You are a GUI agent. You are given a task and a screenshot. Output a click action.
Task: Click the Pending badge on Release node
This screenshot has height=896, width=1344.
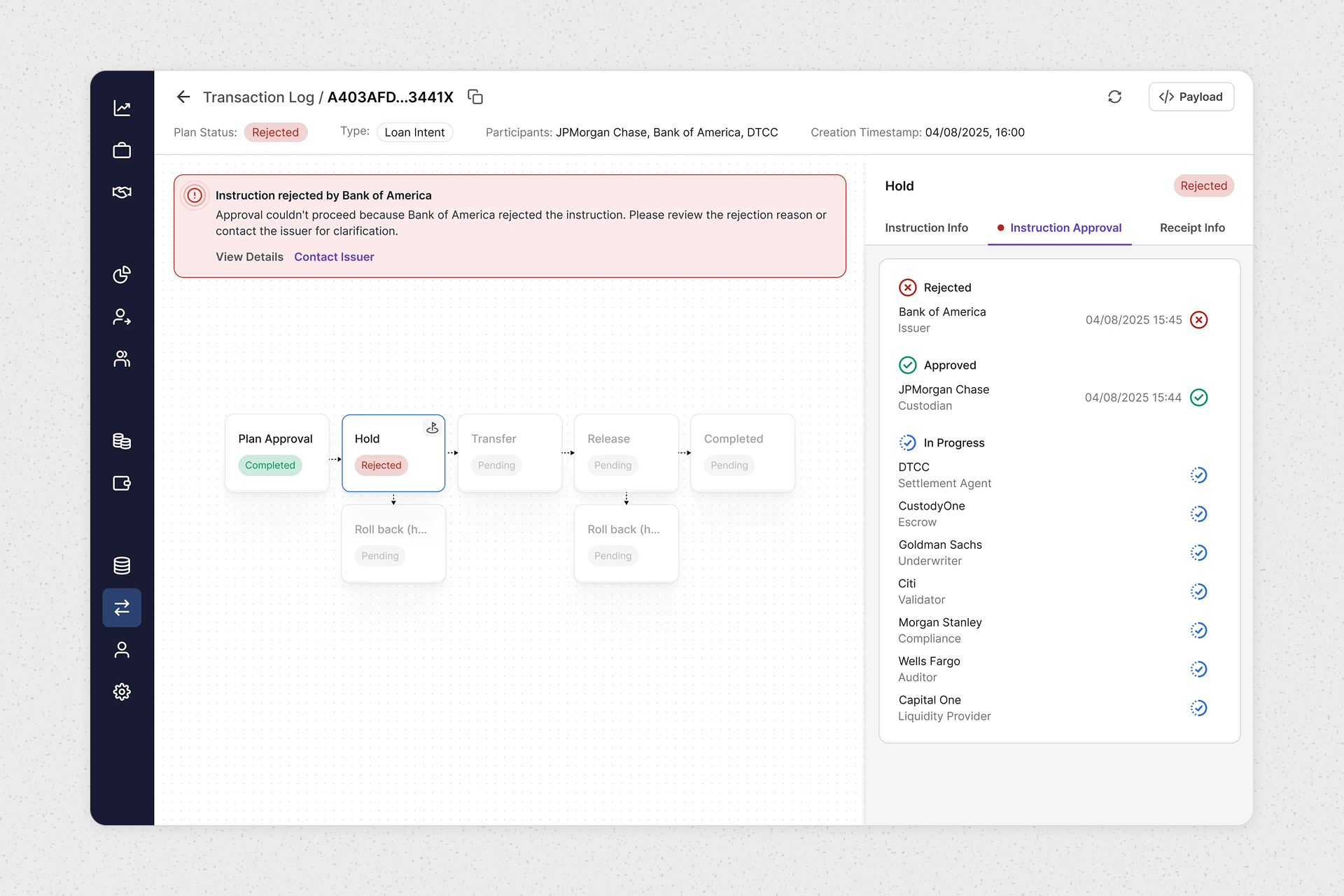[x=612, y=465]
